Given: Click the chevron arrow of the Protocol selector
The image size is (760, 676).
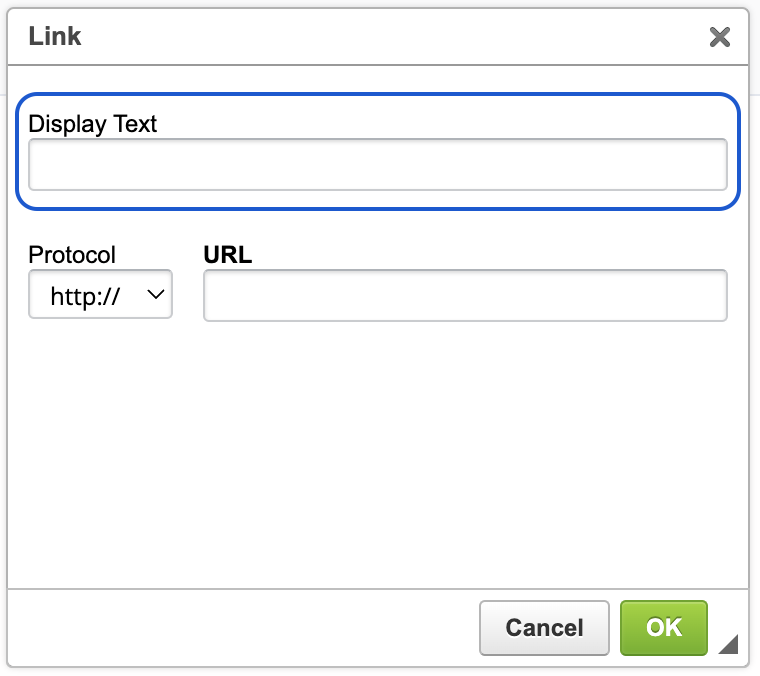Looking at the screenshot, I should [x=156, y=294].
